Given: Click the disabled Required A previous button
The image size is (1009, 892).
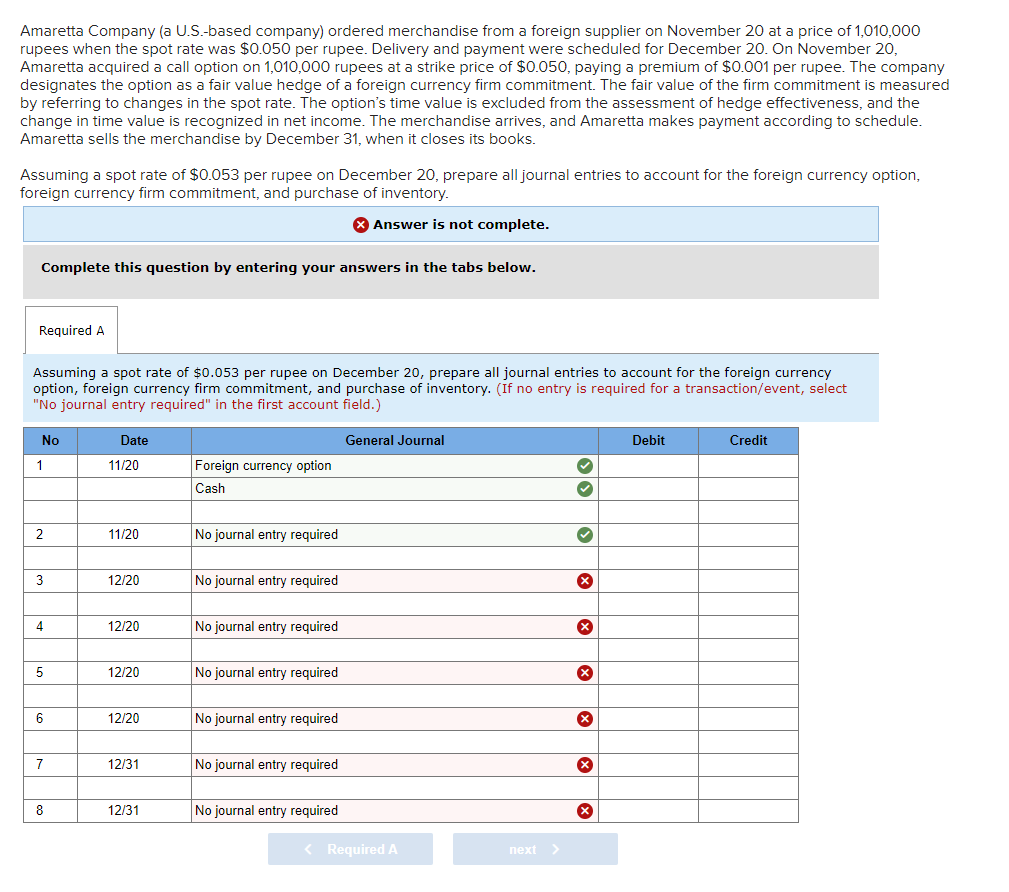Looking at the screenshot, I should tap(350, 849).
